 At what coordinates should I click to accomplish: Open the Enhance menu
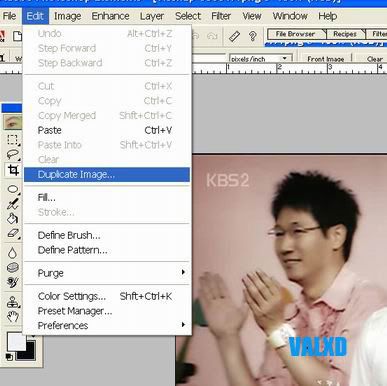pos(110,16)
